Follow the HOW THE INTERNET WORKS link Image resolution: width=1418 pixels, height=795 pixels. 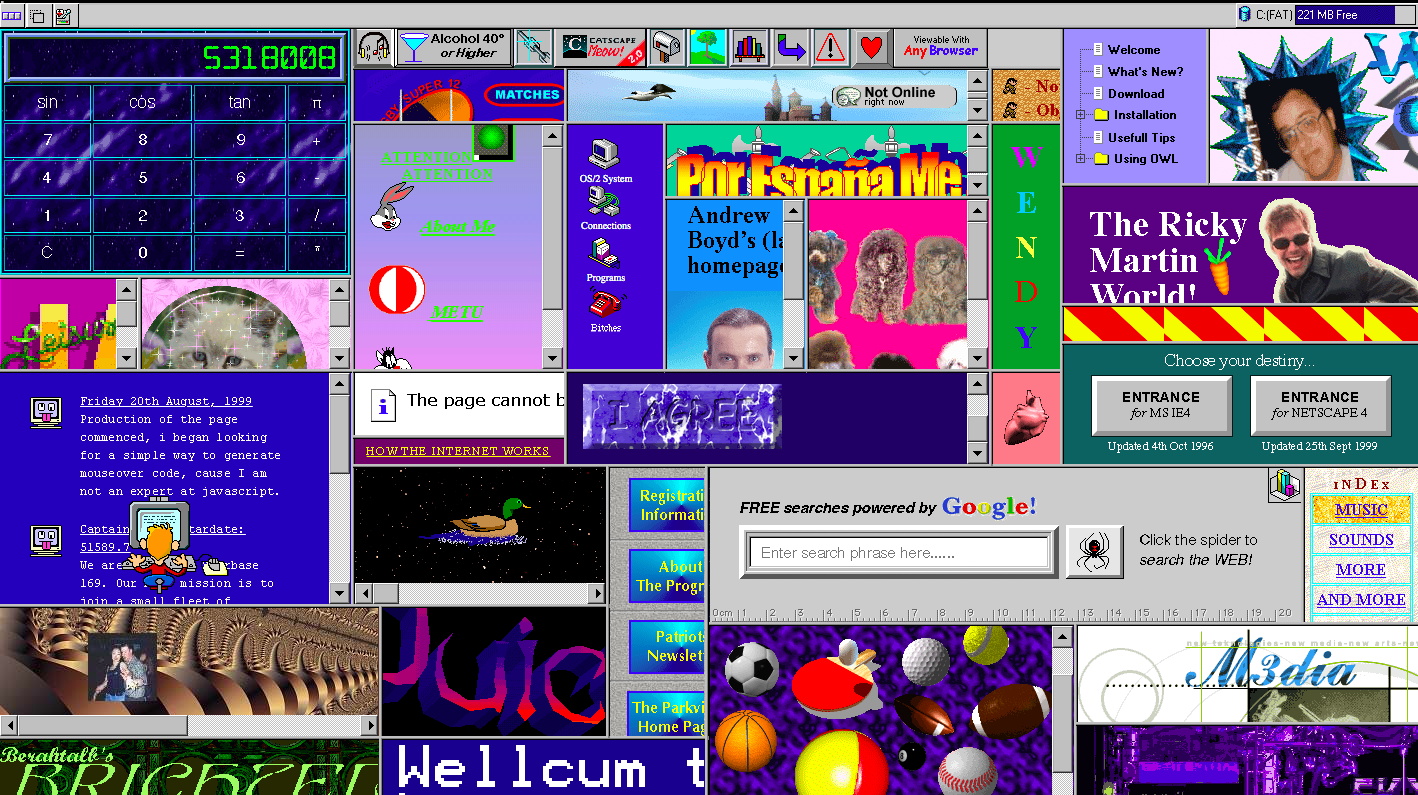(x=457, y=451)
